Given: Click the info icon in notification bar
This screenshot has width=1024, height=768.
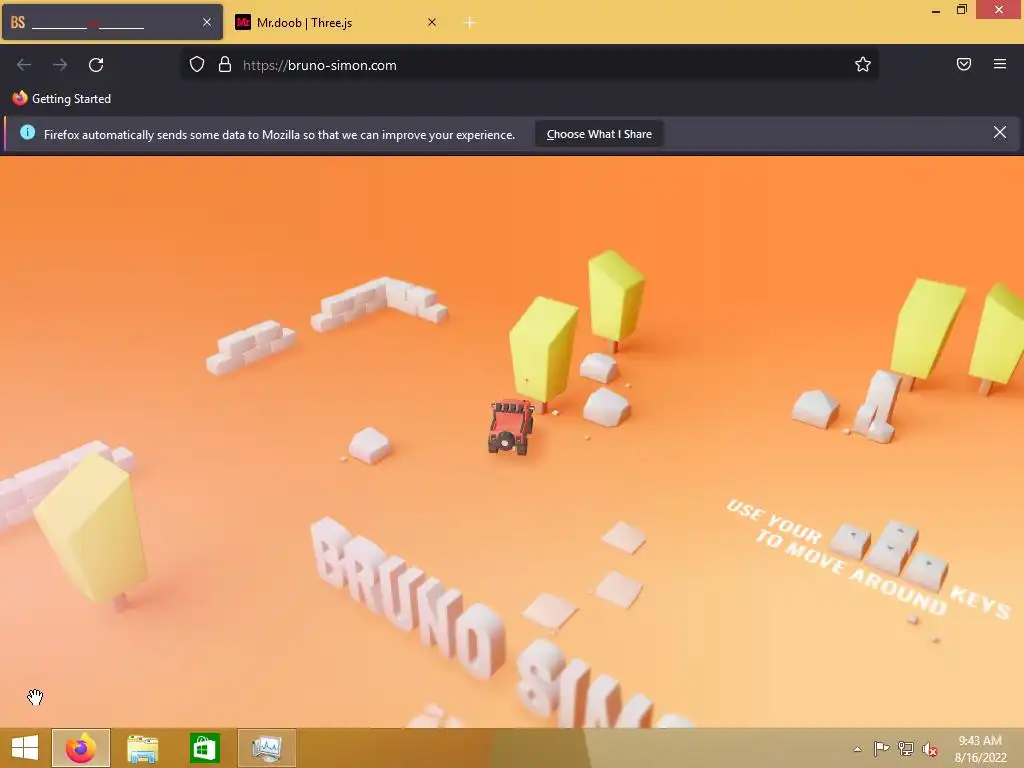Looking at the screenshot, I should (27, 133).
